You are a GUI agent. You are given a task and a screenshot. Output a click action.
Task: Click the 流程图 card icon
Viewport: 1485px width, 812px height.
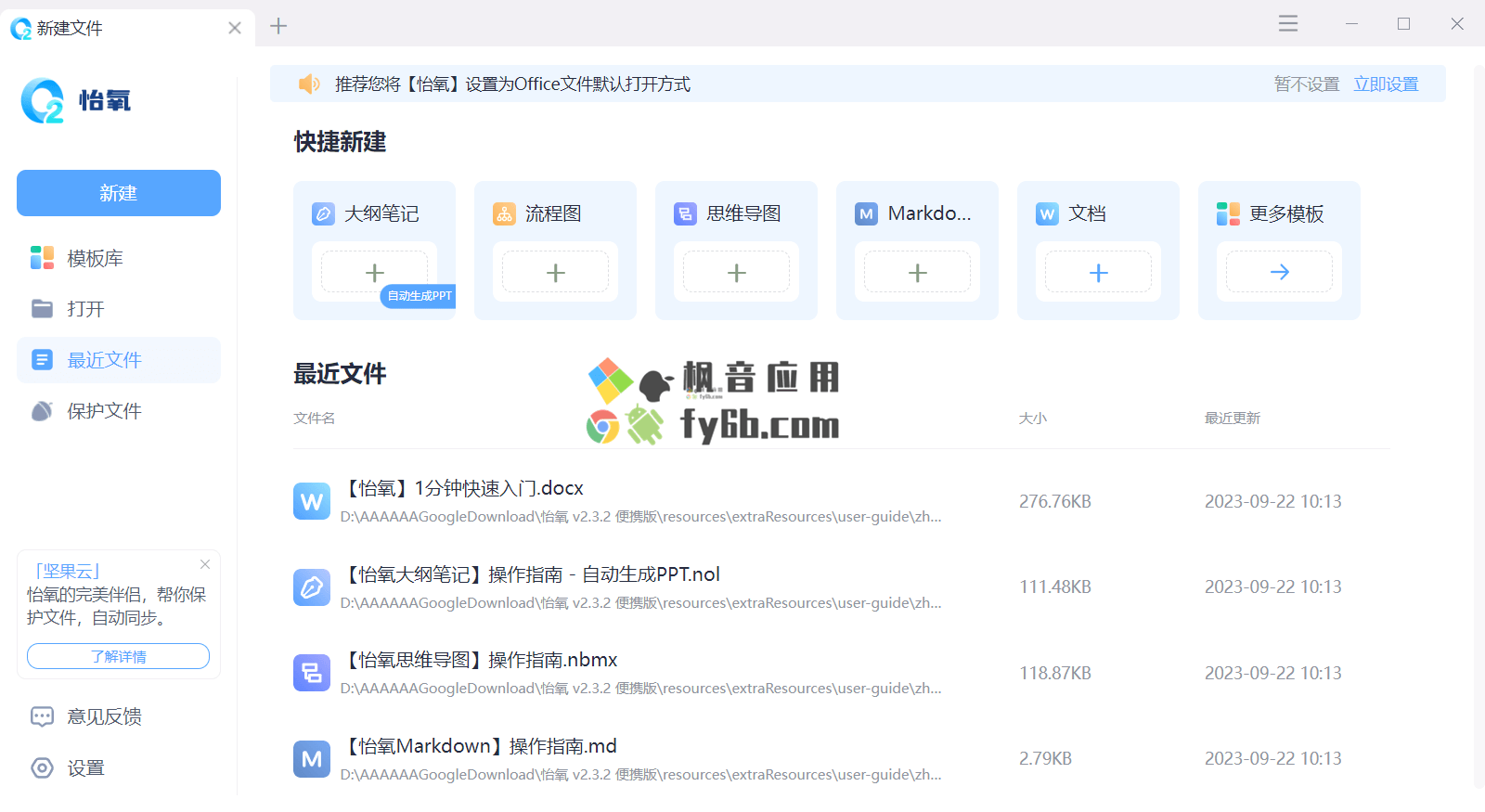point(504,214)
